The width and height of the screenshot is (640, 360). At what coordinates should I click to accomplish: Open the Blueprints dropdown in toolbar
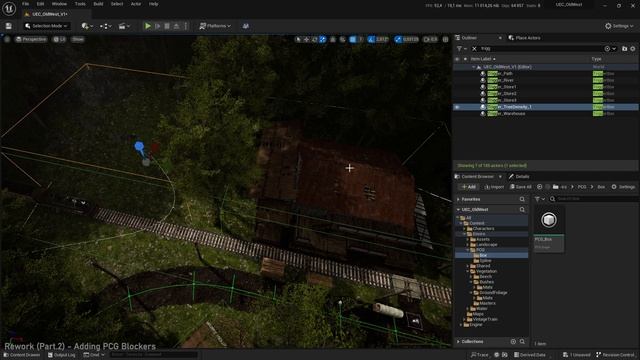point(105,26)
